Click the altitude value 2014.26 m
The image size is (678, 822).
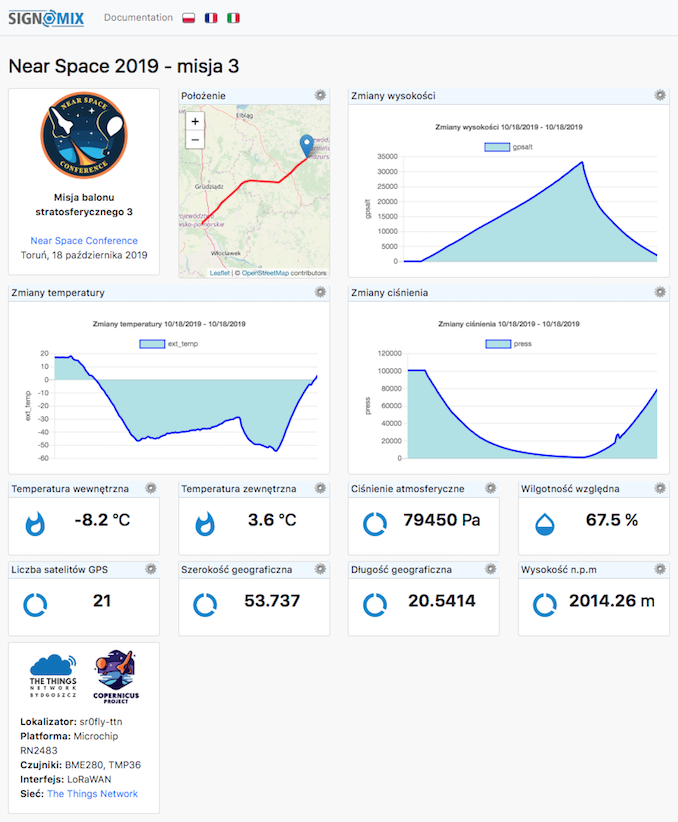click(x=611, y=601)
